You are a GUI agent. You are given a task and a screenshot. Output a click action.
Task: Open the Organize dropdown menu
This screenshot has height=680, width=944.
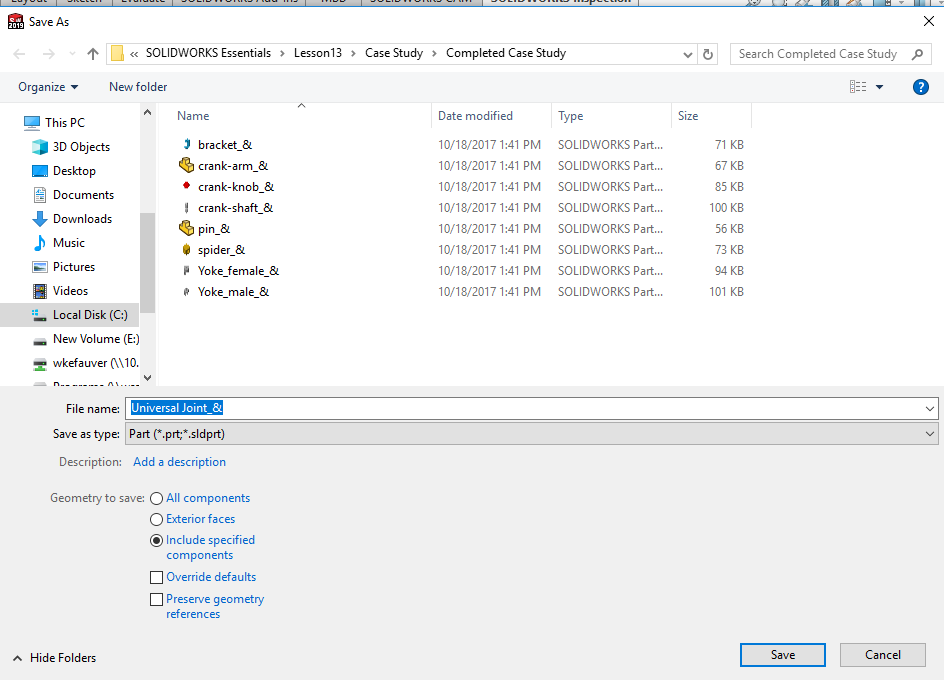click(48, 87)
